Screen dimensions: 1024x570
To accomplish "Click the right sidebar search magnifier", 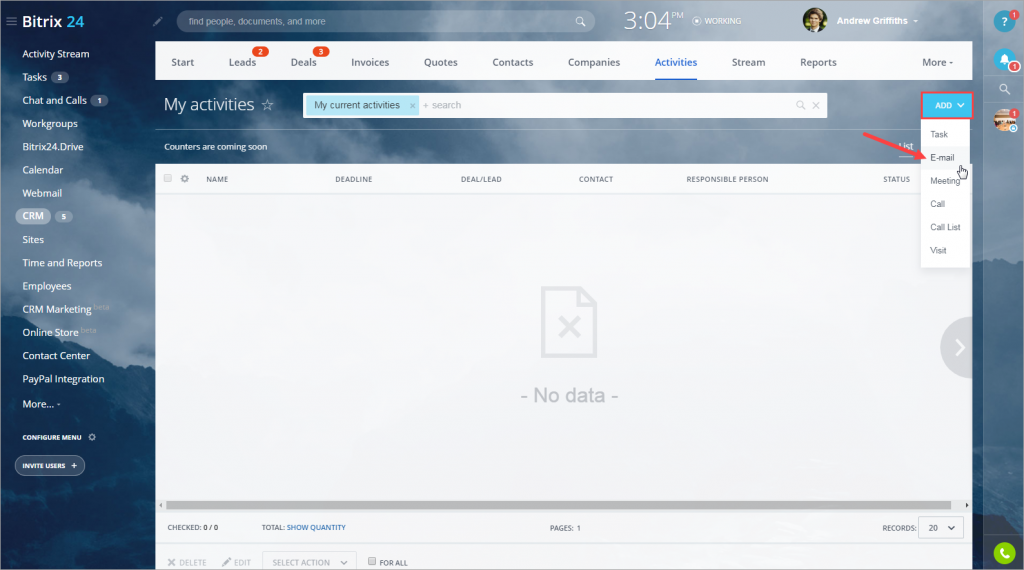I will click(x=1004, y=89).
